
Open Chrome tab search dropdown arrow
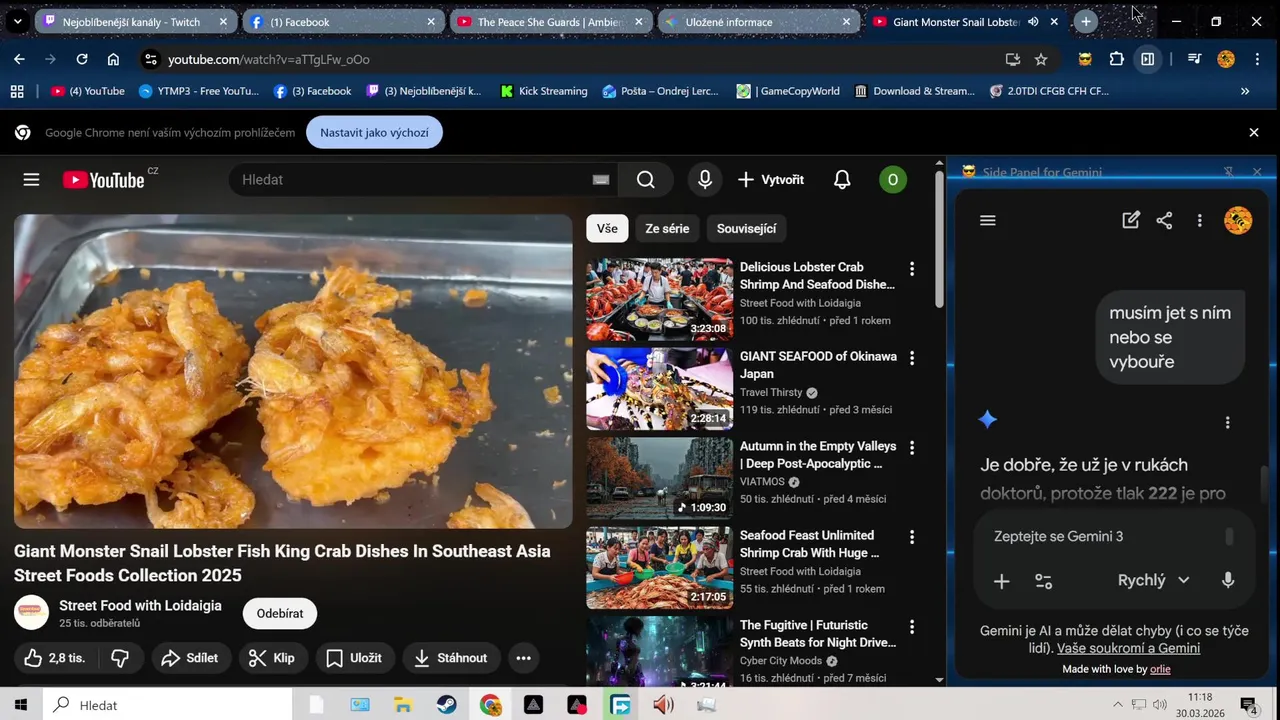pos(17,21)
